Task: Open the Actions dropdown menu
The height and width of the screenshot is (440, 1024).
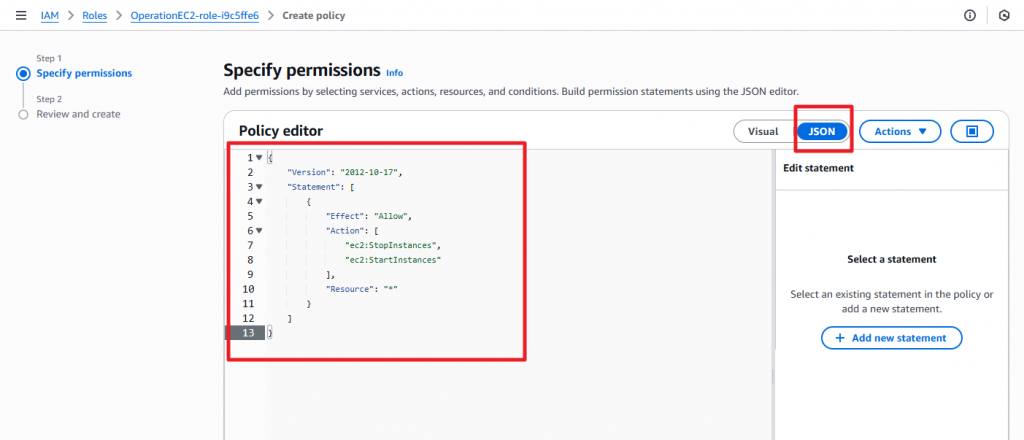Action: tap(899, 131)
